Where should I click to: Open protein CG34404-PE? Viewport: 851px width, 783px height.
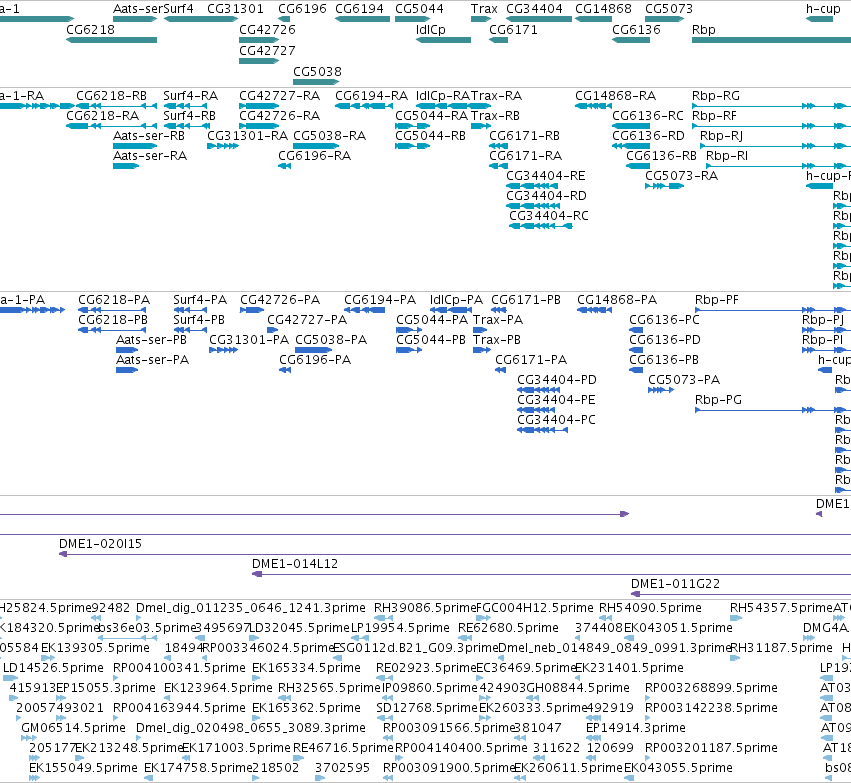556,400
